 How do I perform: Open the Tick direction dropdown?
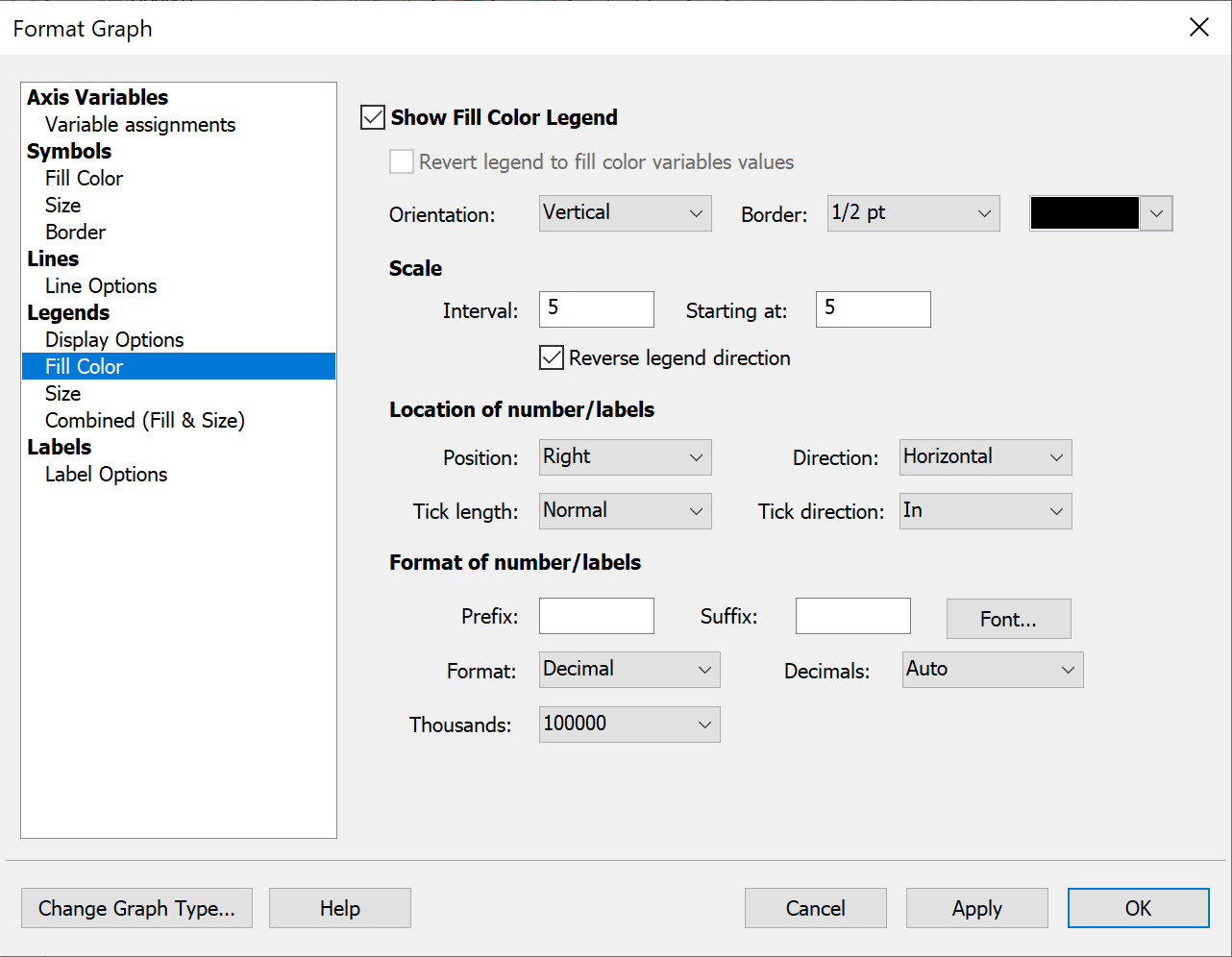(x=985, y=510)
